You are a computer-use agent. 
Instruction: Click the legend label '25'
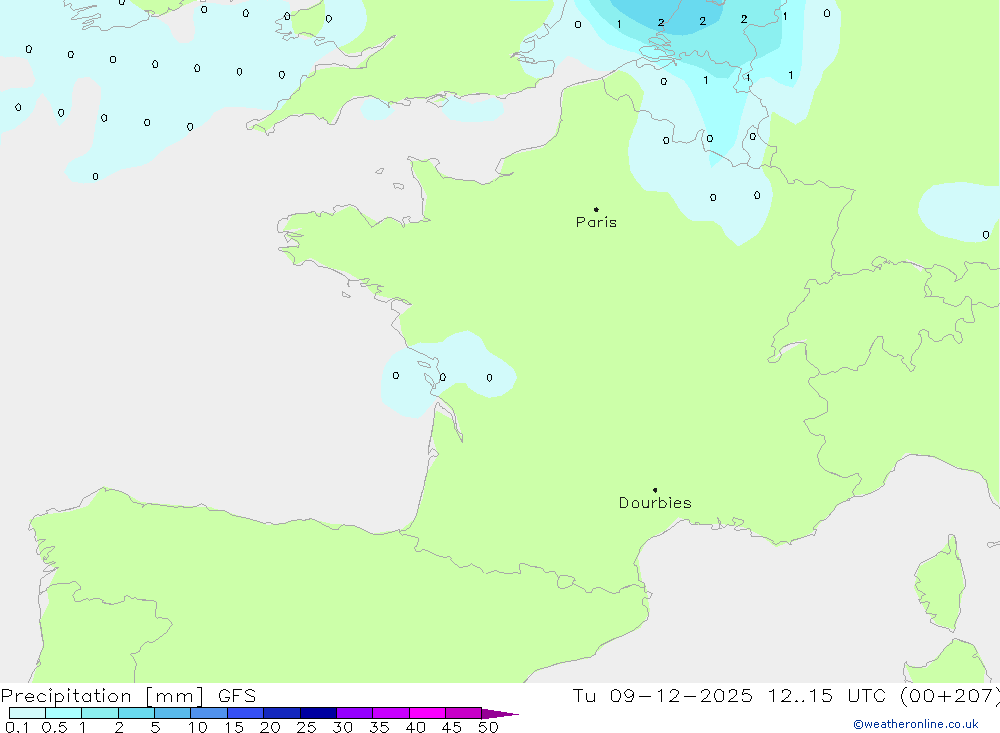(x=306, y=727)
